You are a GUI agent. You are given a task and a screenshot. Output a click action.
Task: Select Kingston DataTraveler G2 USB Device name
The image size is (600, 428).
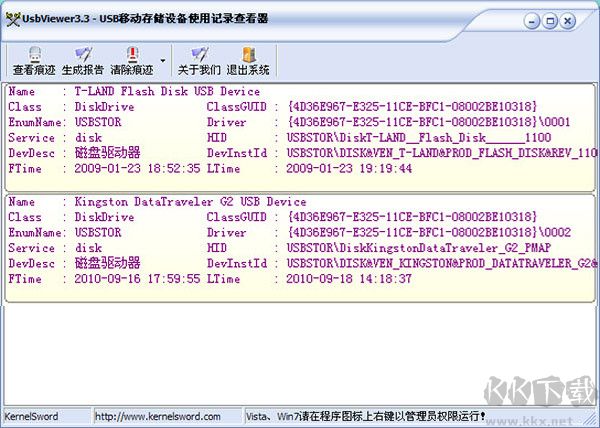(x=191, y=202)
